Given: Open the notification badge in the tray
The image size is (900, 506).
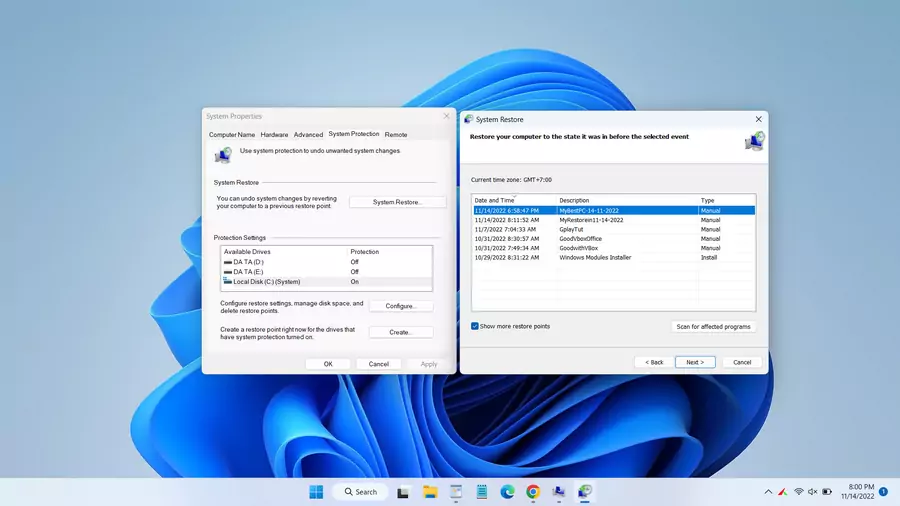Looking at the screenshot, I should coord(883,492).
